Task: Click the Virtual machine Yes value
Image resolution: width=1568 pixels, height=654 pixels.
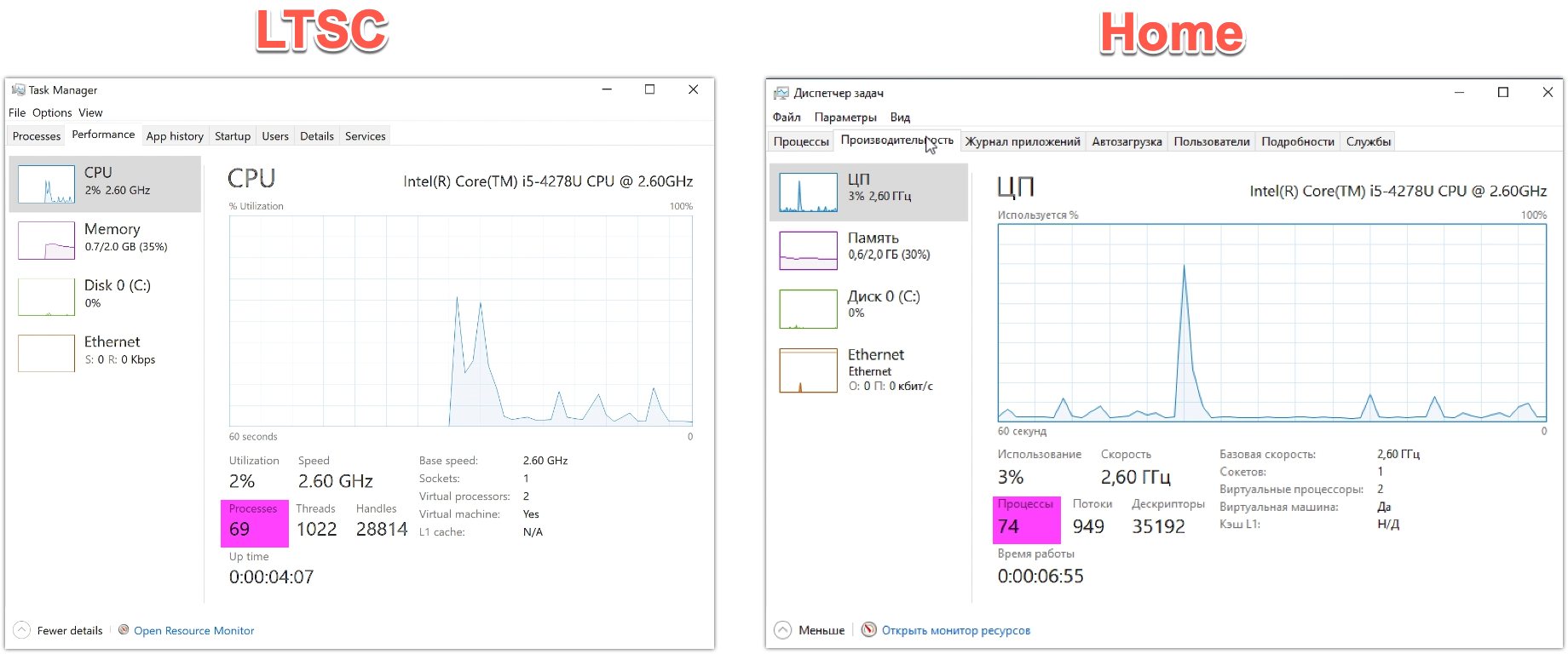Action: click(x=531, y=514)
